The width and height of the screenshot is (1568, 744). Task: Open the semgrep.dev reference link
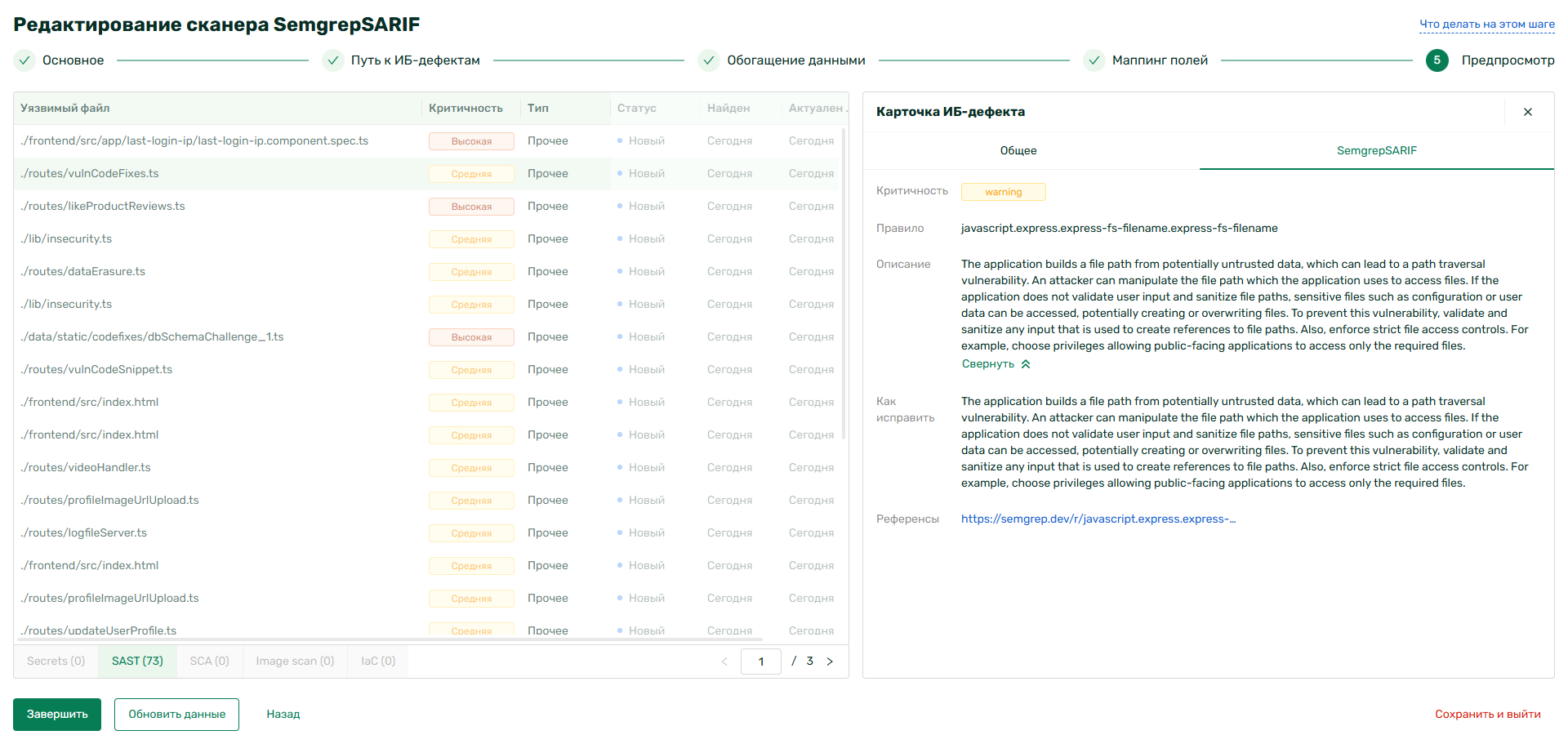coord(1098,519)
